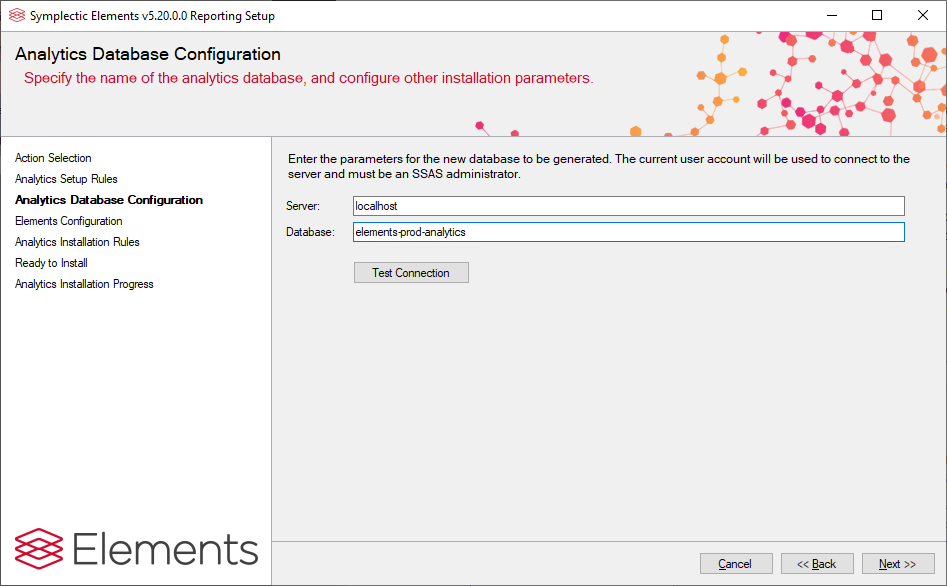
Task: Select Analytics Setup Rules step
Action: pyautogui.click(x=66, y=179)
